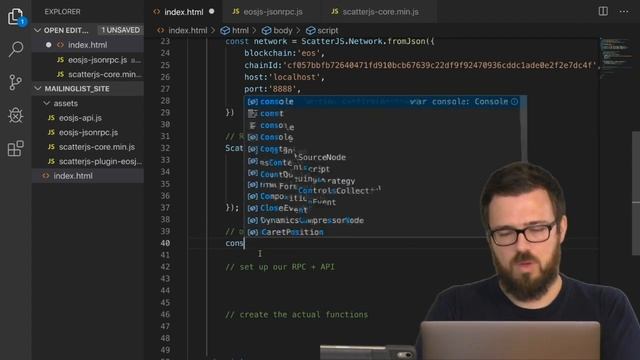Collapse the MAILINGLIST_SITE folder section
This screenshot has width=640, height=360.
coord(38,89)
